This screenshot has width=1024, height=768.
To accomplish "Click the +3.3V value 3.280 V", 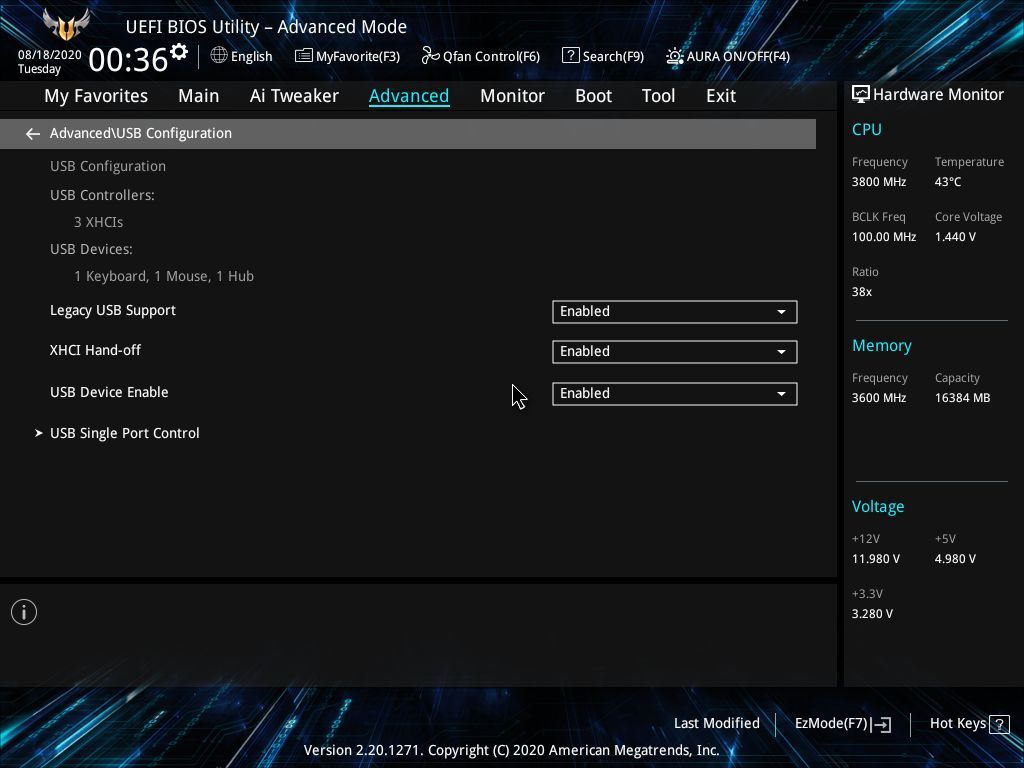I will 872,613.
